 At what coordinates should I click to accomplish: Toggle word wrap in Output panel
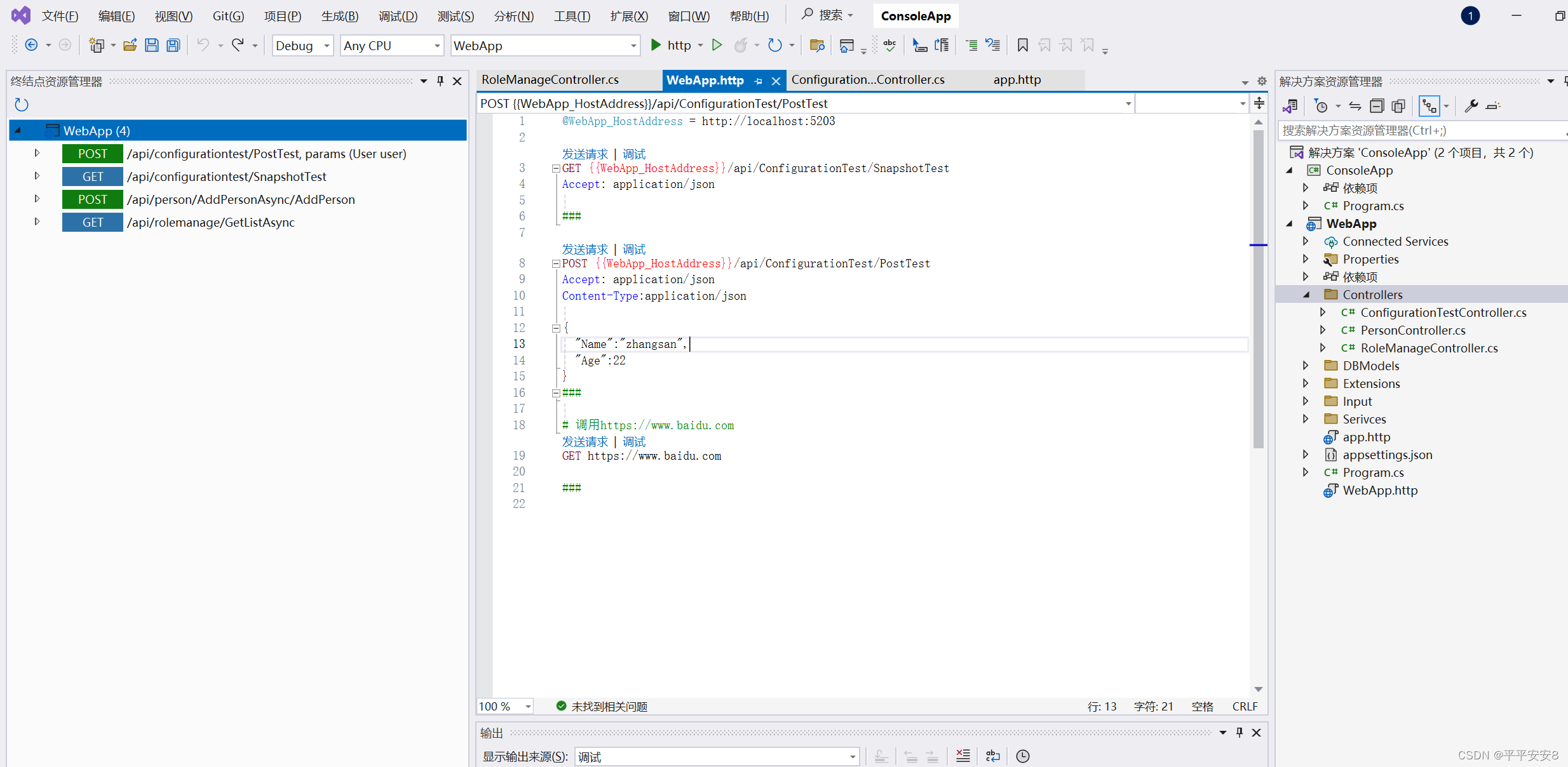[x=992, y=756]
